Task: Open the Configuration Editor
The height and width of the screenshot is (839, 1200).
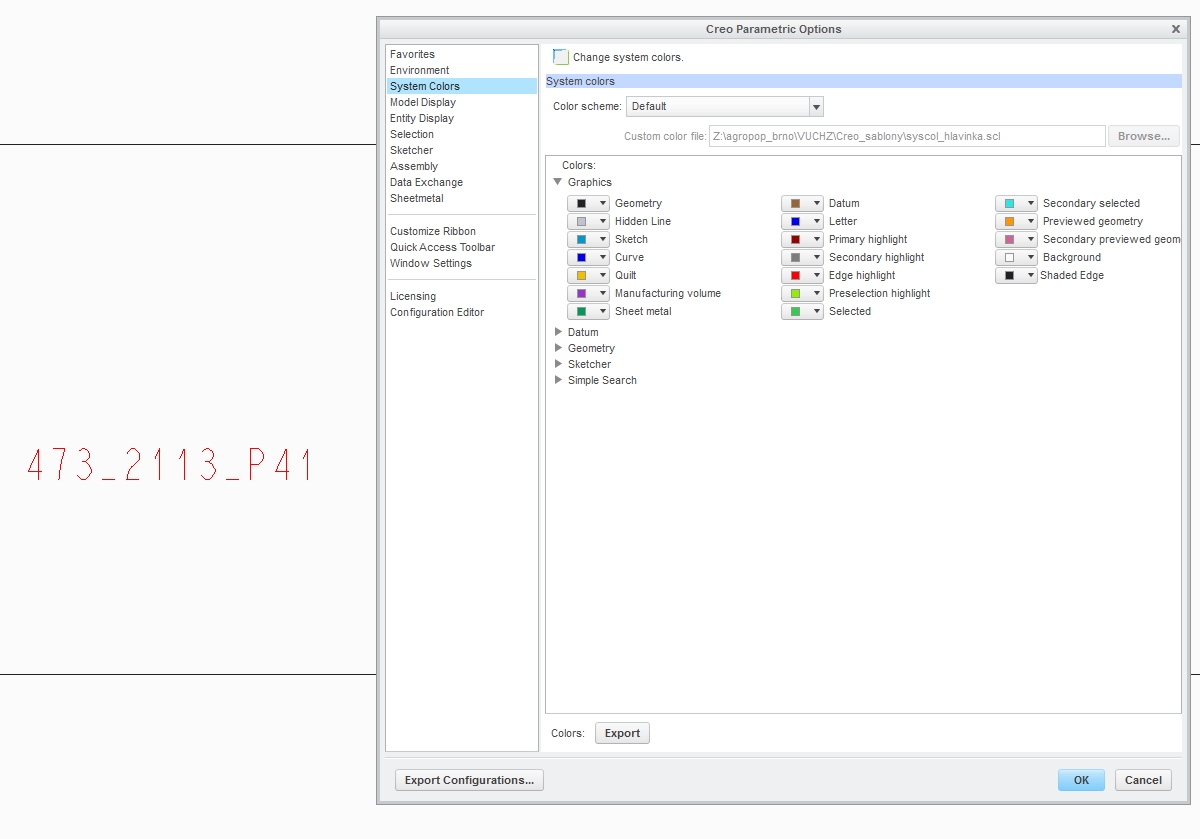Action: [462, 312]
